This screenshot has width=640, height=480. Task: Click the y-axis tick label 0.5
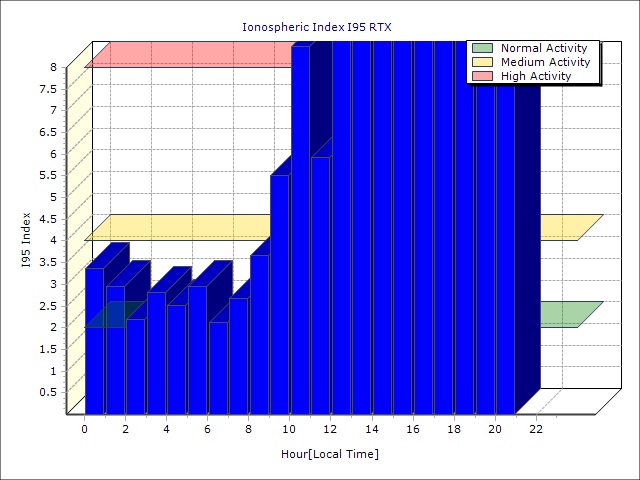[48, 392]
